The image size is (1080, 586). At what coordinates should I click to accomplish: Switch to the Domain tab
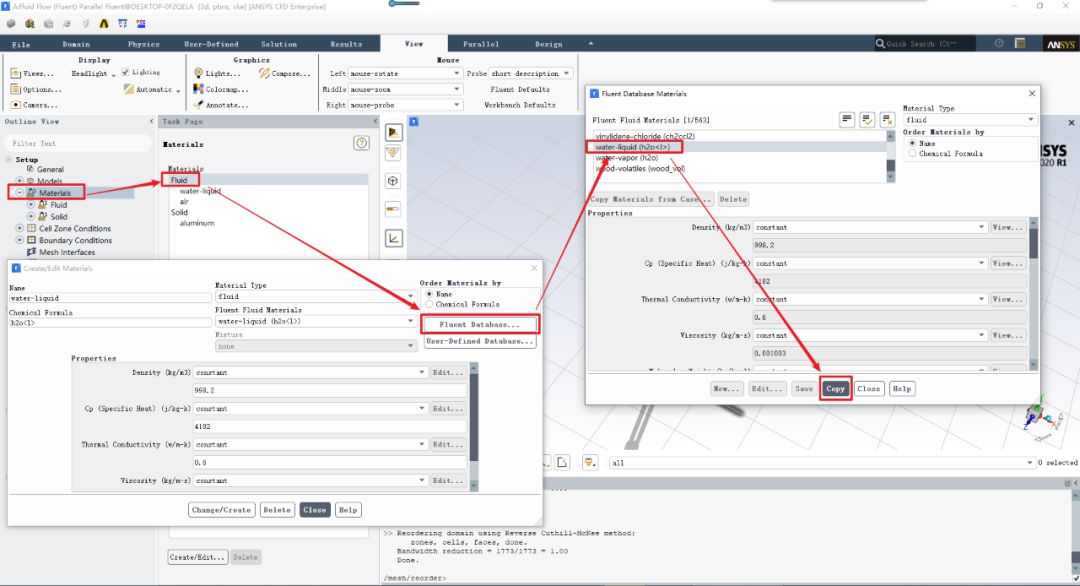[76, 43]
